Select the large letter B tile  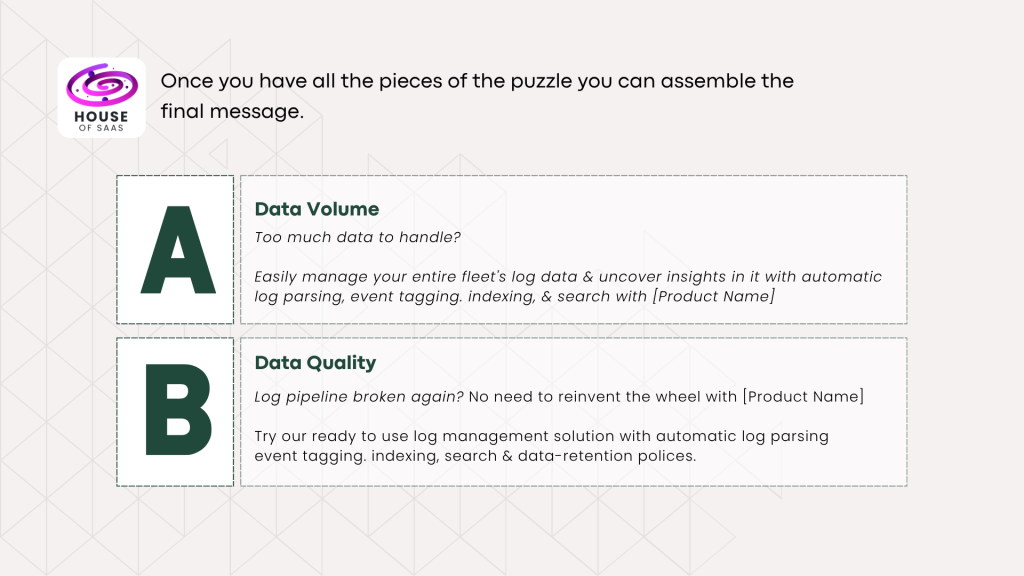(x=176, y=411)
